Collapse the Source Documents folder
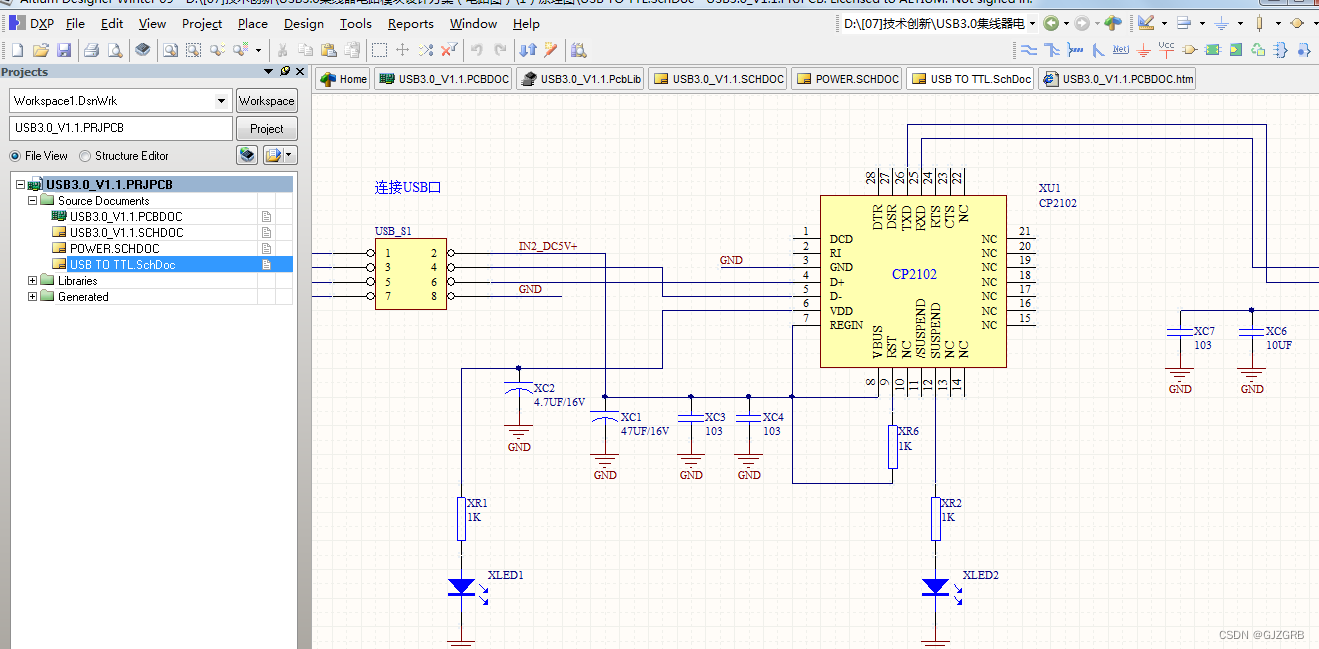The height and width of the screenshot is (649, 1319). pyautogui.click(x=32, y=201)
